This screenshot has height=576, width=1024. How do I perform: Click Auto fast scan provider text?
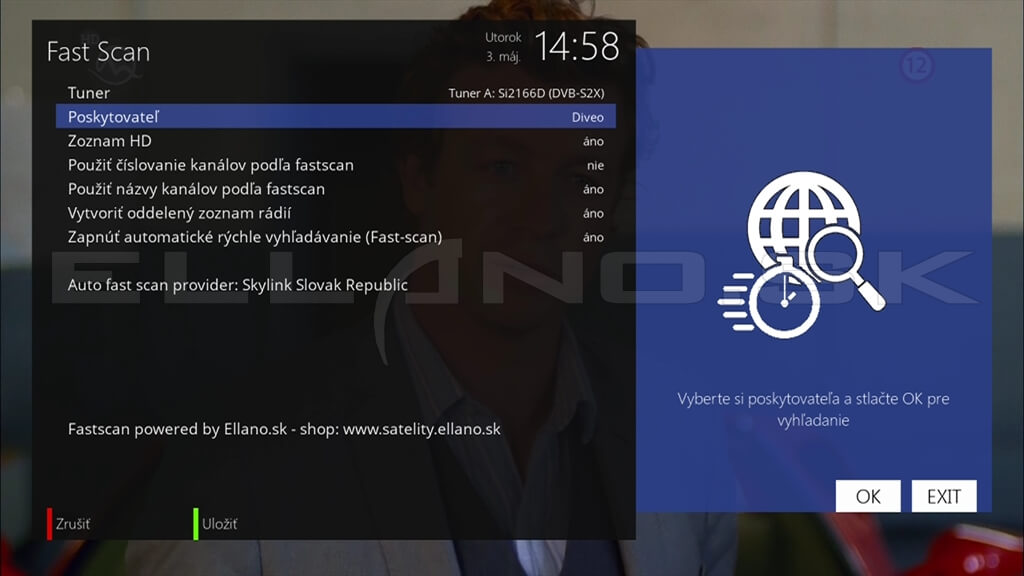click(238, 285)
